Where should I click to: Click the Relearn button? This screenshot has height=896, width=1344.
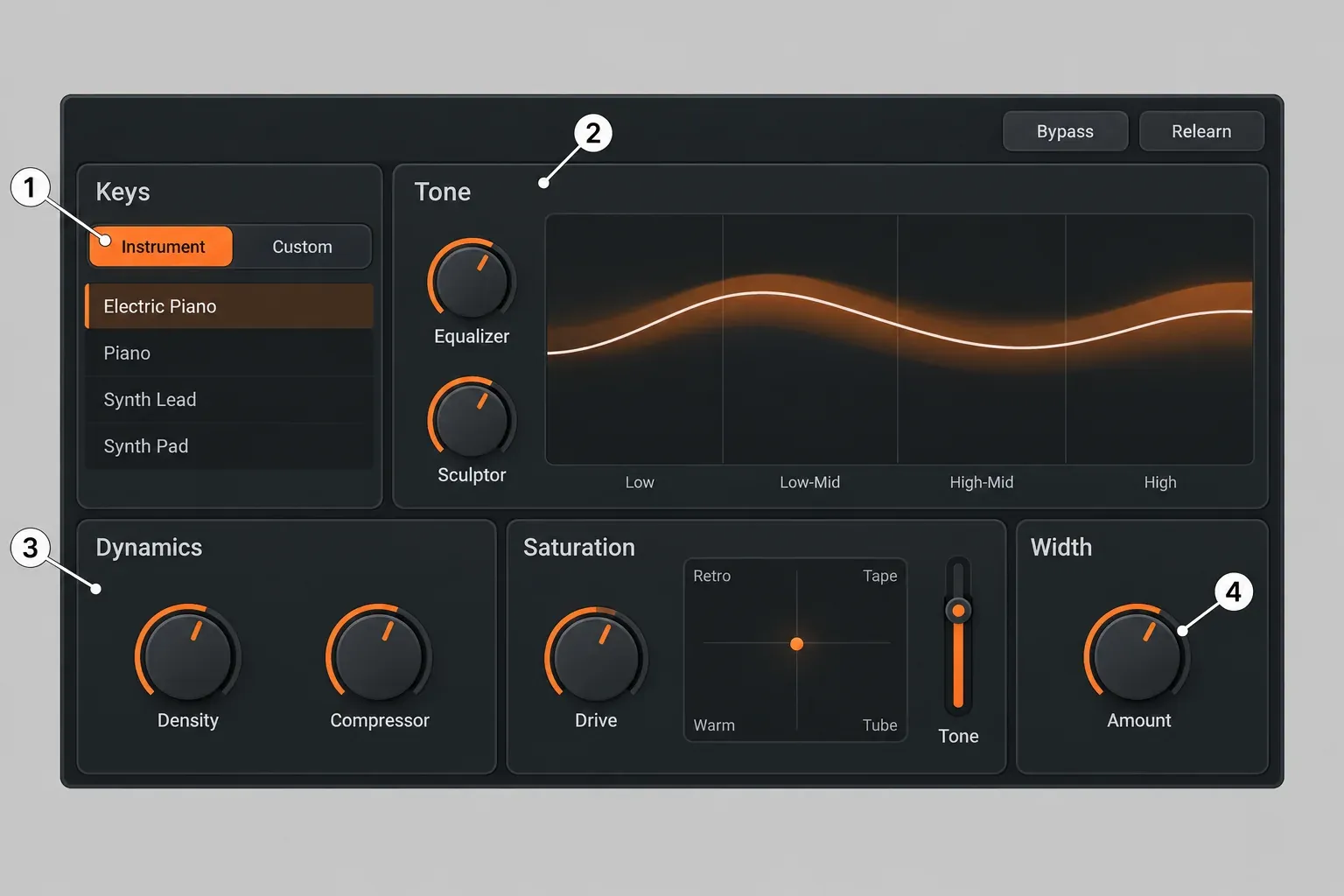pos(1201,131)
